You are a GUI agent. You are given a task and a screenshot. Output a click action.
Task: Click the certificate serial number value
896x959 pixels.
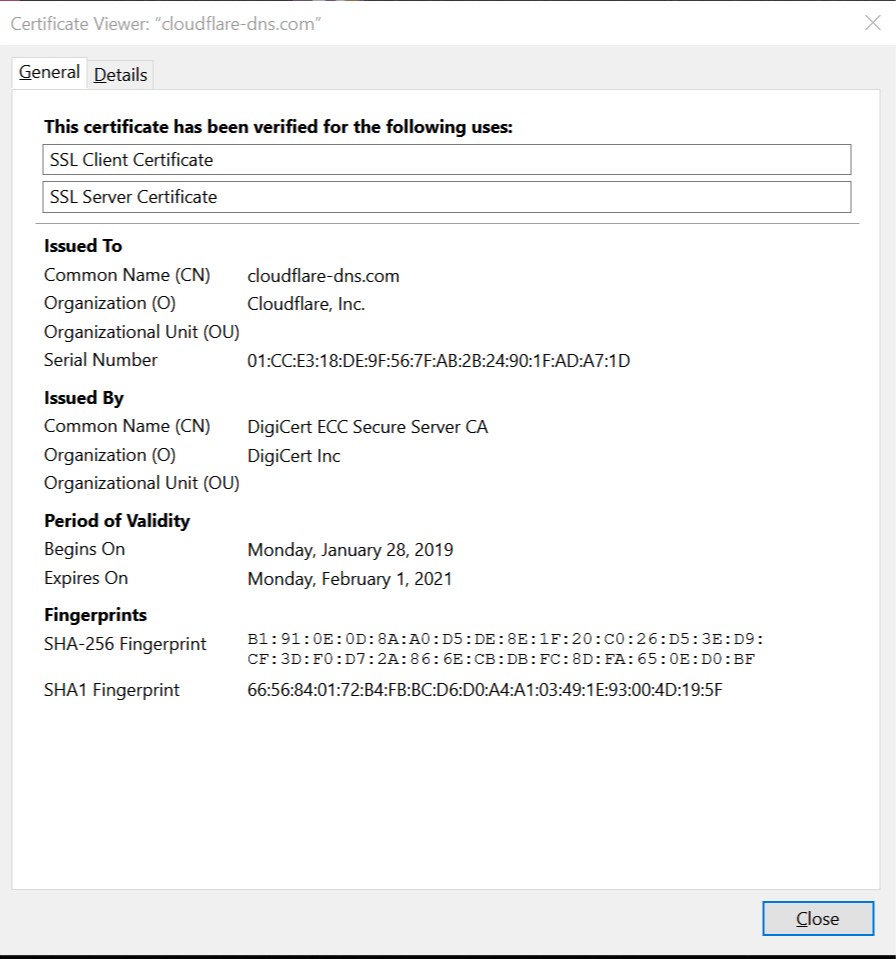click(x=438, y=361)
